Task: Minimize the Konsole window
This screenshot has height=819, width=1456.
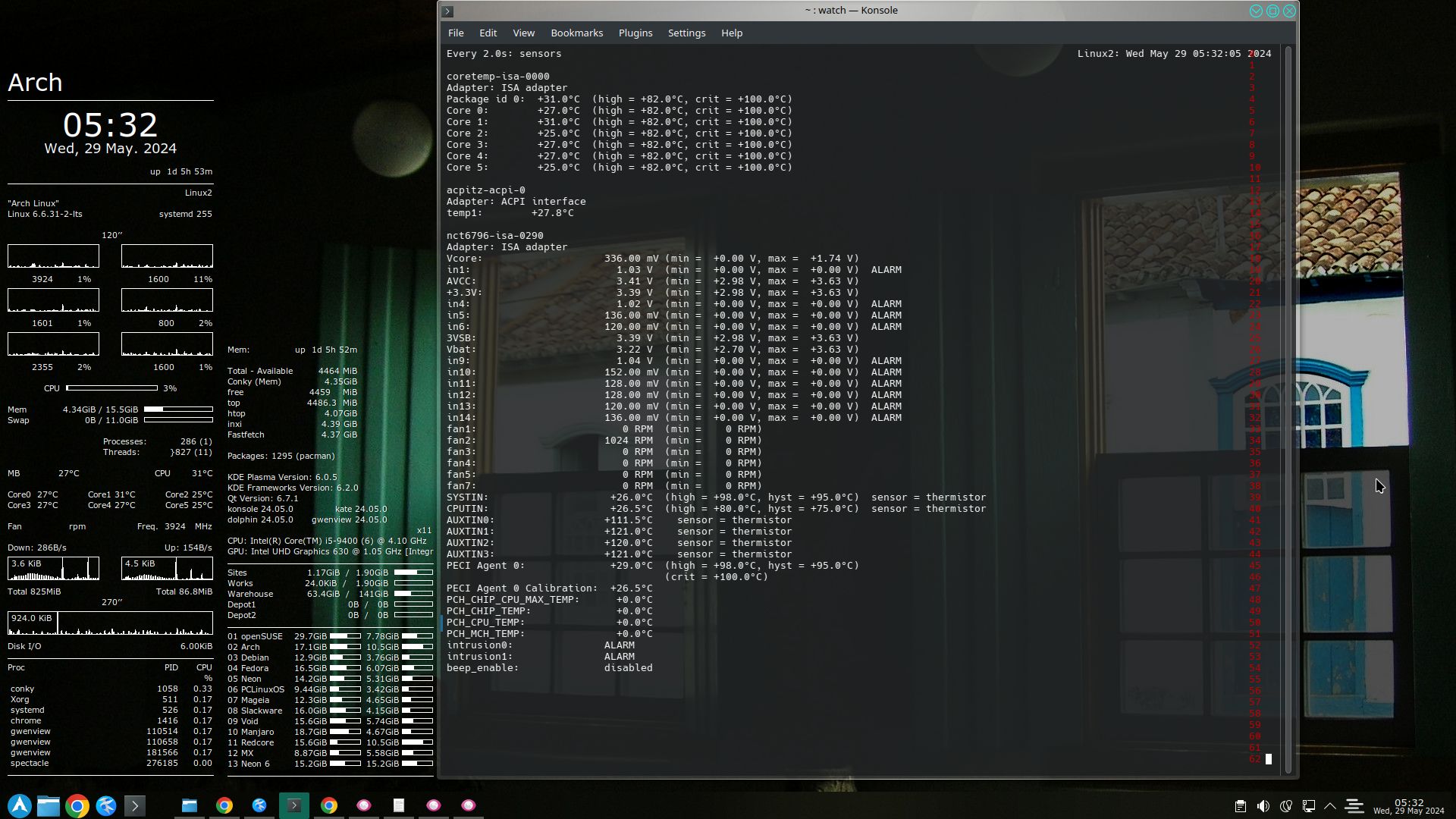Action: pyautogui.click(x=1256, y=11)
